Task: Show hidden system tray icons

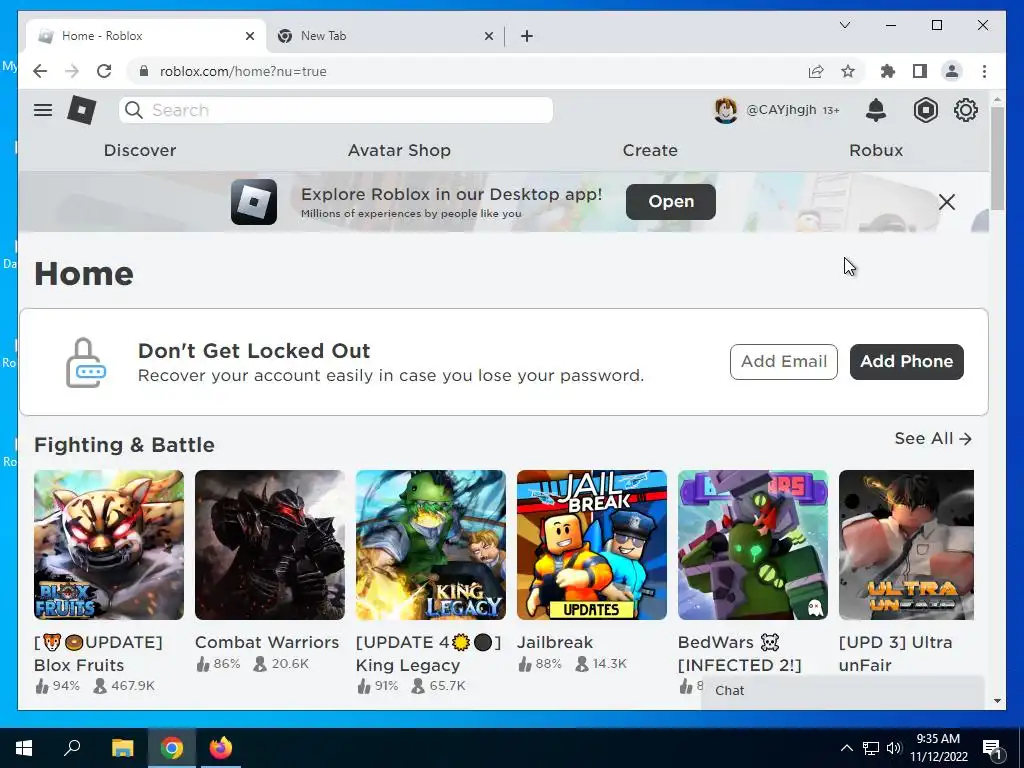Action: tap(846, 748)
